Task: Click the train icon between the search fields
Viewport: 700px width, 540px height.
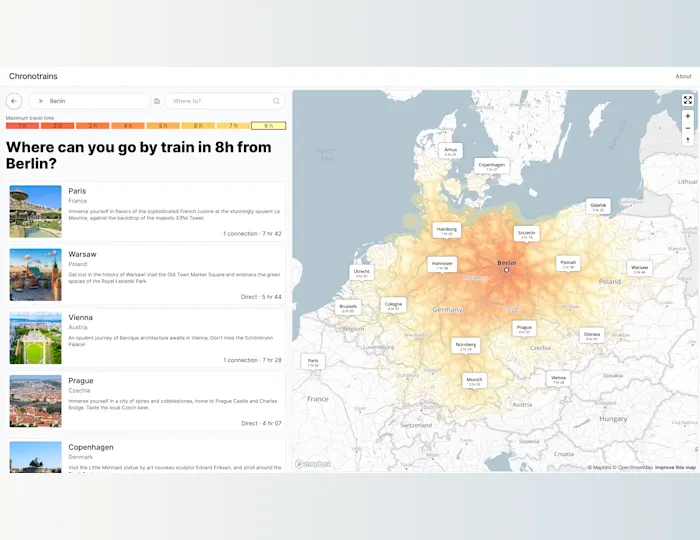Action: coord(157,101)
